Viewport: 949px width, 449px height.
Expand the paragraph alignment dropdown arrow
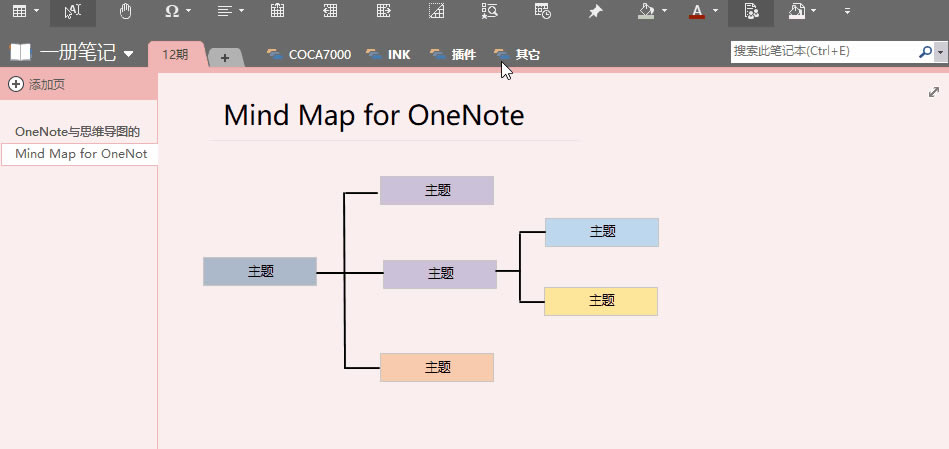[x=241, y=11]
